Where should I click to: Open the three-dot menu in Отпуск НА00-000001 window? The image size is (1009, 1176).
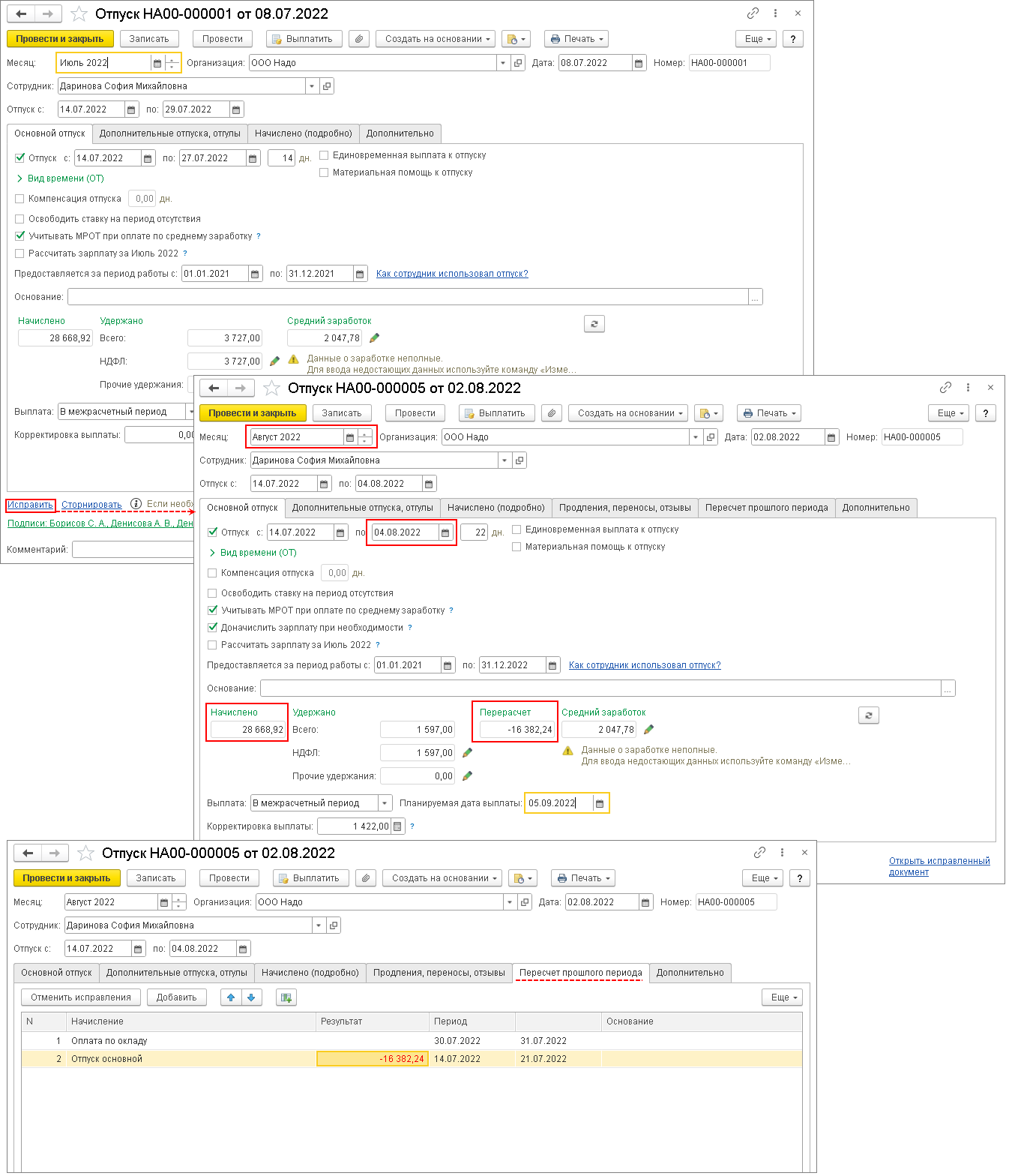point(775,13)
